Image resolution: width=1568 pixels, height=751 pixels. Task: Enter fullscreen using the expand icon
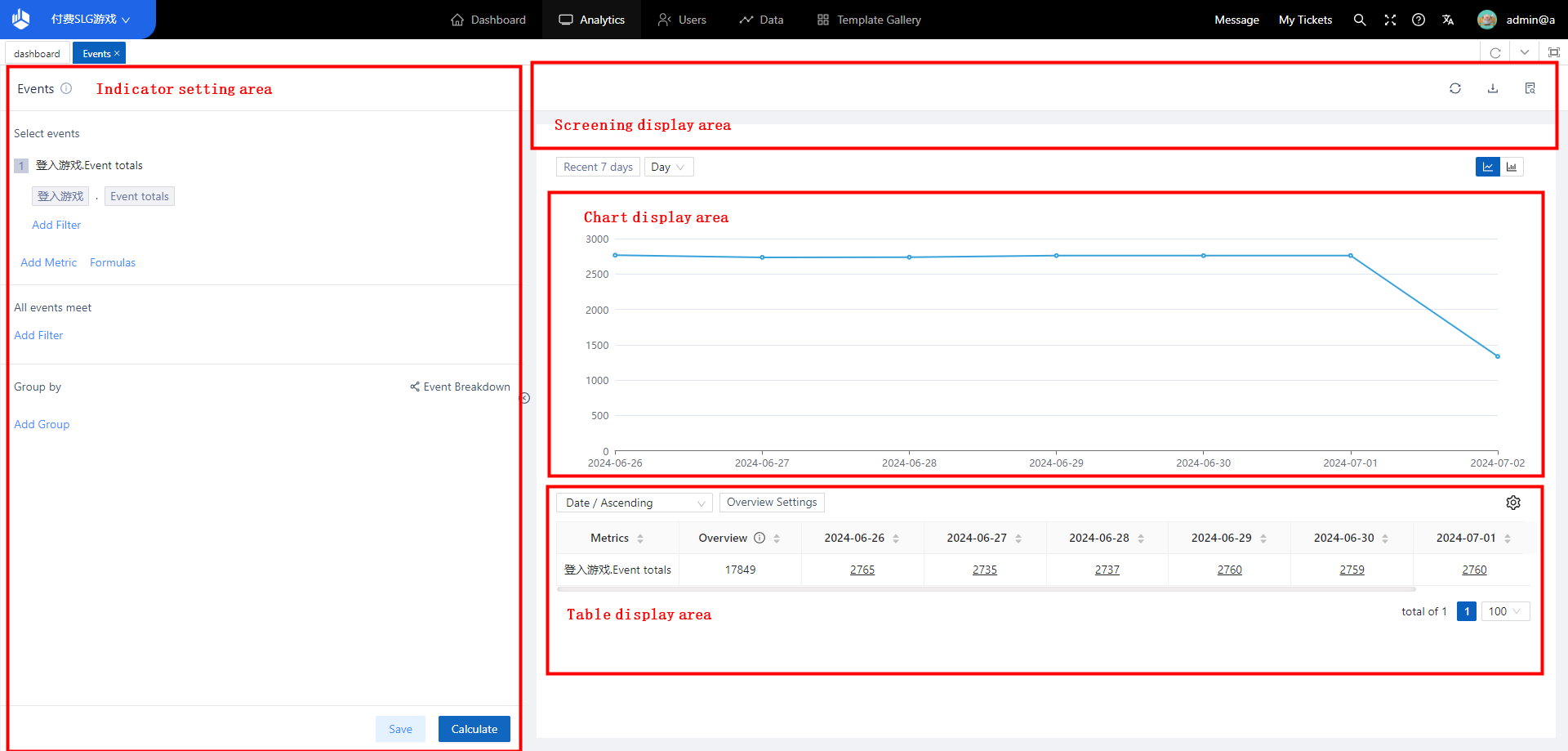(x=1389, y=20)
